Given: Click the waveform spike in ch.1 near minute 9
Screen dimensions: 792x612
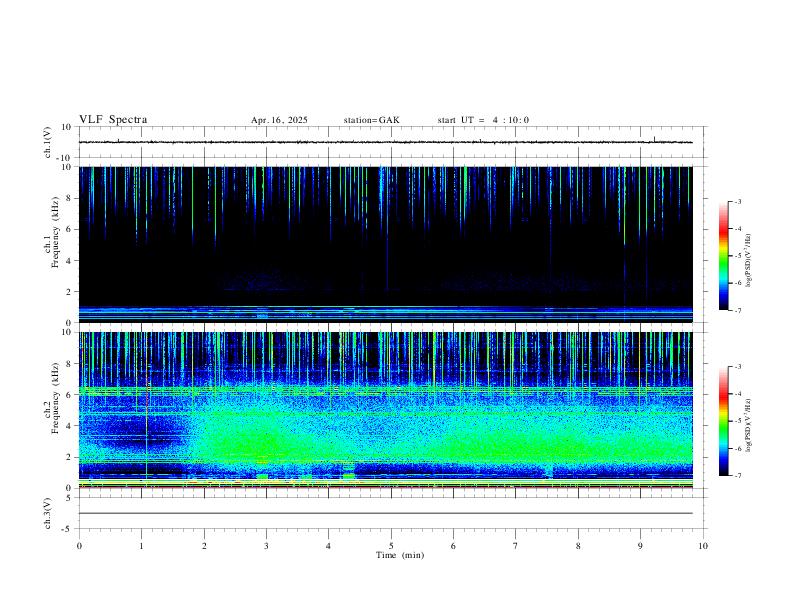Looking at the screenshot, I should tap(655, 139).
